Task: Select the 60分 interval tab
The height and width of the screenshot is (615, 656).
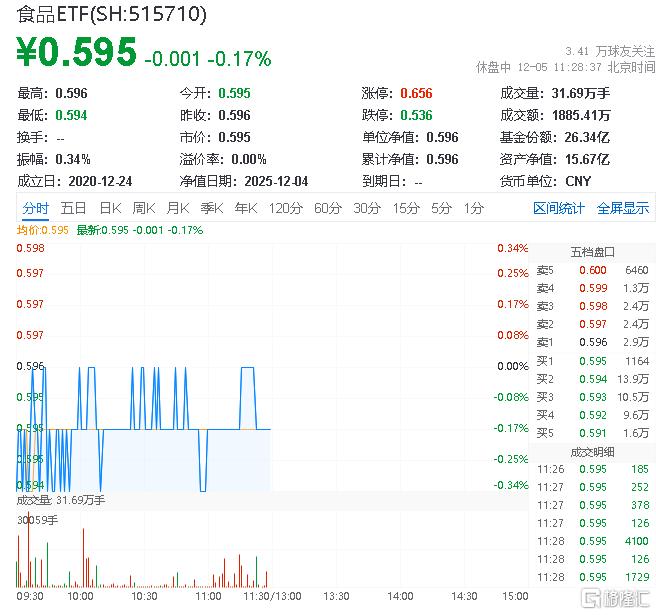Action: pos(328,208)
